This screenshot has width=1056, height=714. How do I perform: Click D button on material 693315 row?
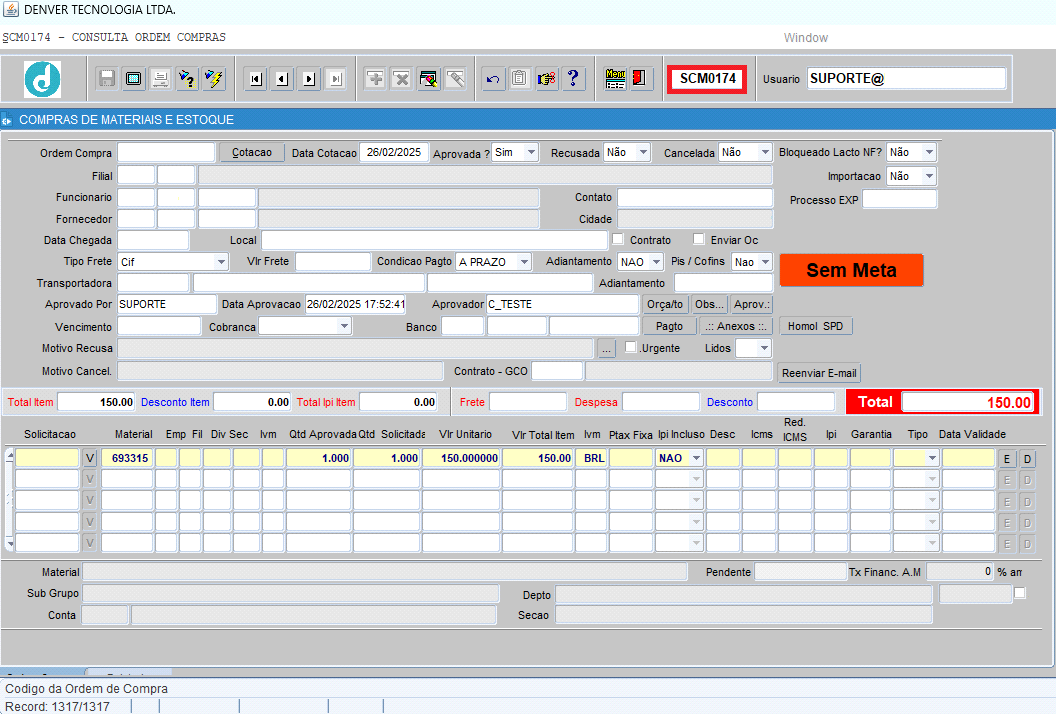pyautogui.click(x=1027, y=459)
